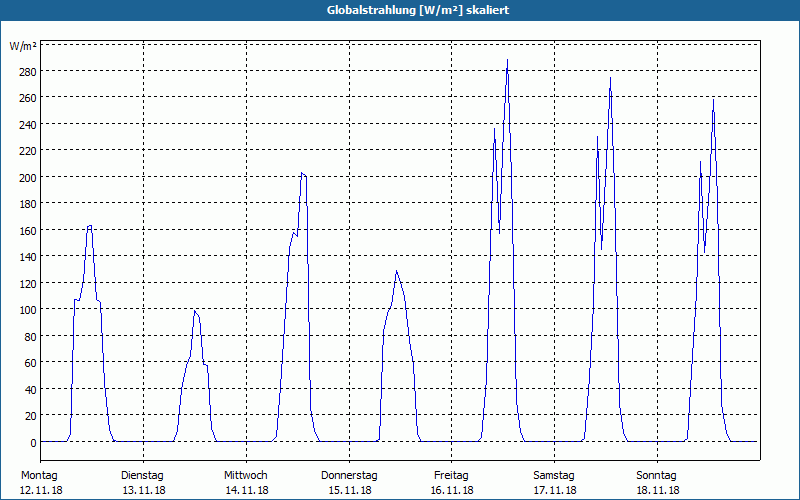The width and height of the screenshot is (800, 500).
Task: Click the 200 y-axis value
Action: (28, 178)
